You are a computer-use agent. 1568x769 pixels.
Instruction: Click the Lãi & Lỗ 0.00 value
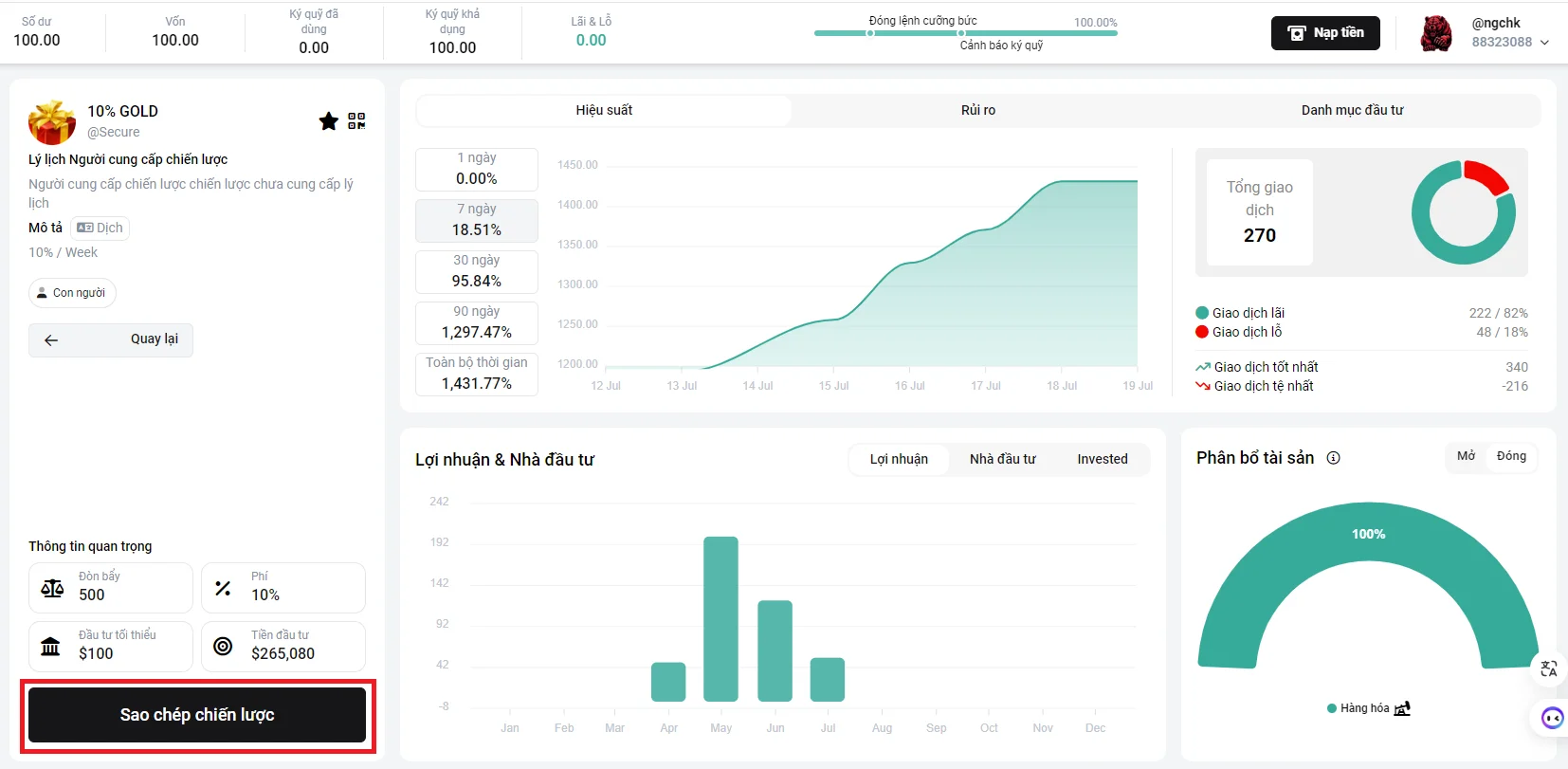coord(592,40)
